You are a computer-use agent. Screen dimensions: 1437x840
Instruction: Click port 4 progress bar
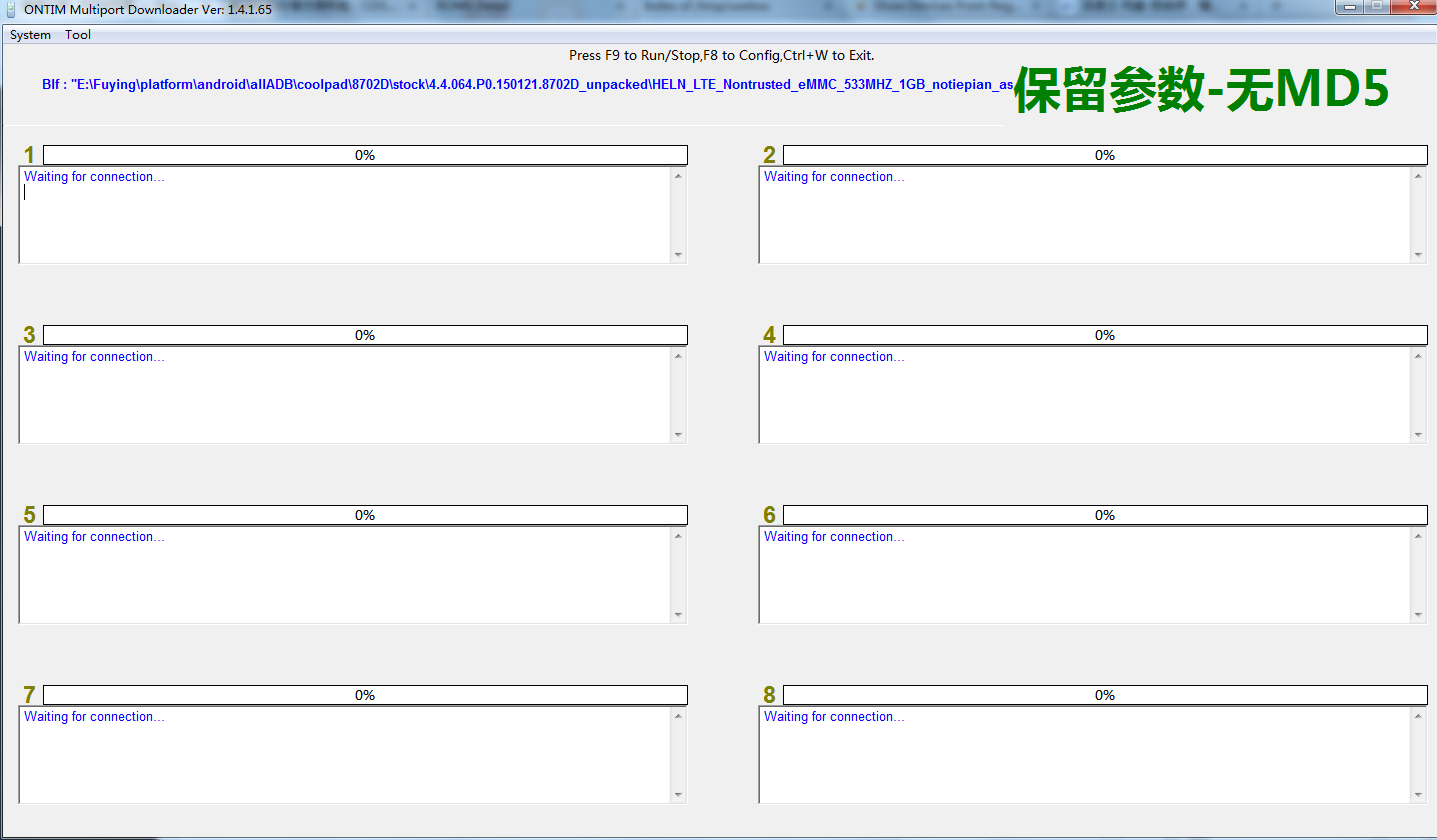tap(1105, 335)
